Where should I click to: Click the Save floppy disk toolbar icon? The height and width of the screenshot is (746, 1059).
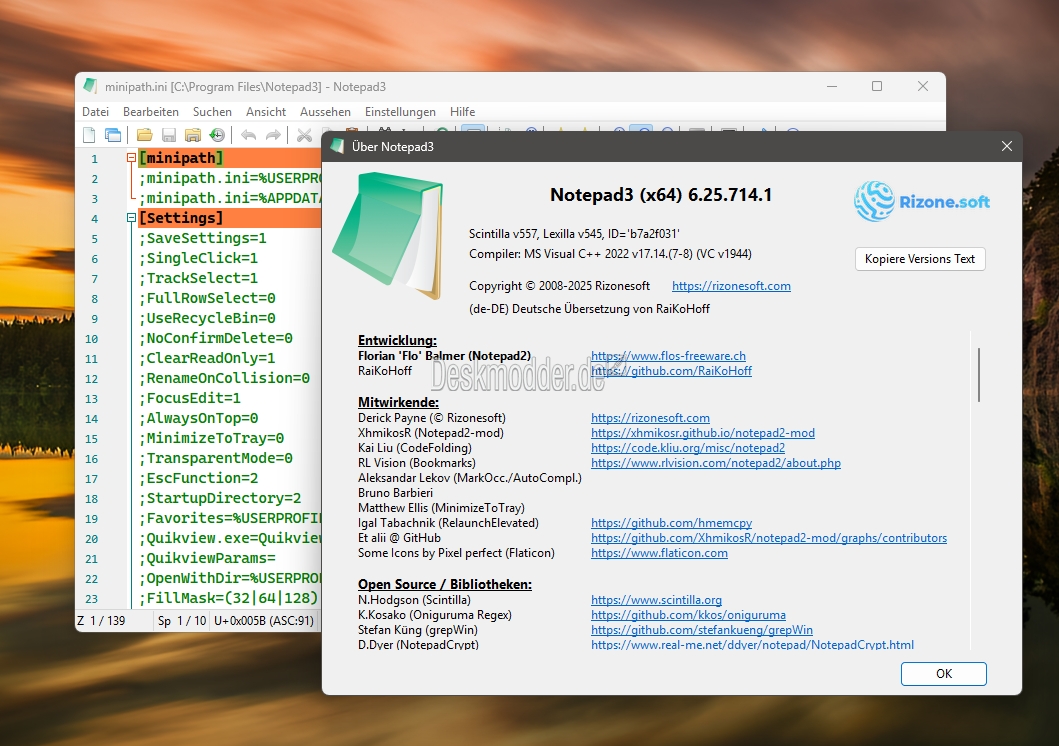(169, 135)
